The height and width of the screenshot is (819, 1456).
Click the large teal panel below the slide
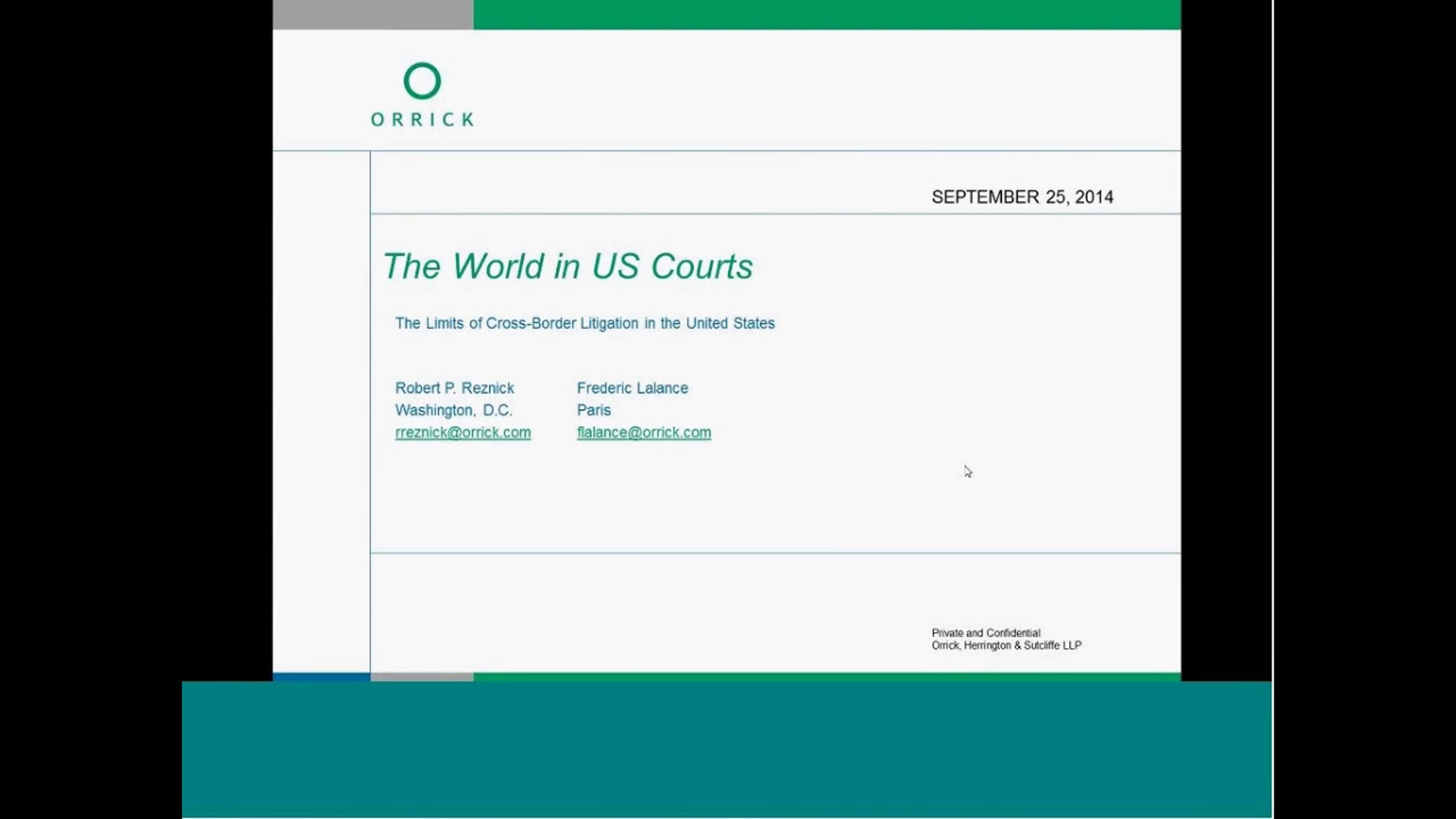726,749
